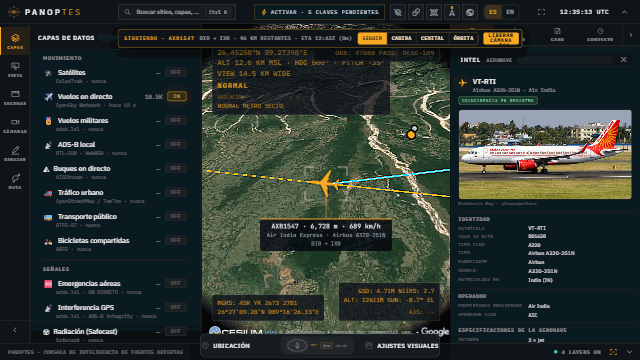Select the Dibujar pencil tool
The height and width of the screenshot is (360, 640).
point(15,153)
